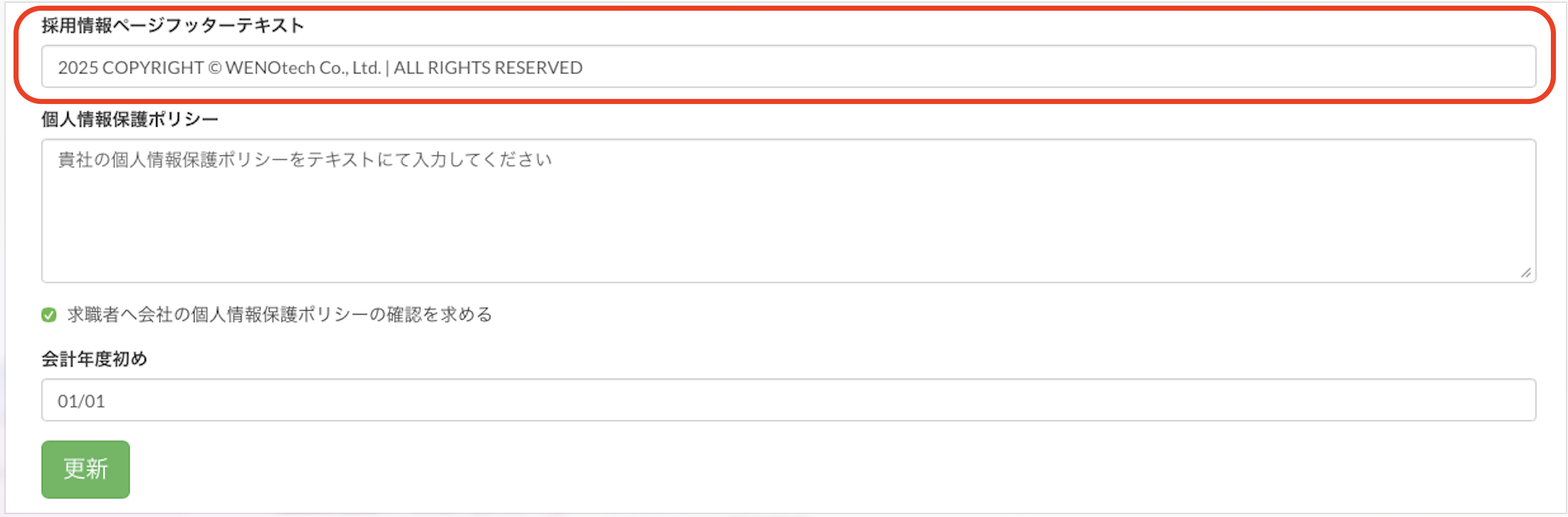Click the 個人情報保護ポリシー heading label

click(x=130, y=119)
